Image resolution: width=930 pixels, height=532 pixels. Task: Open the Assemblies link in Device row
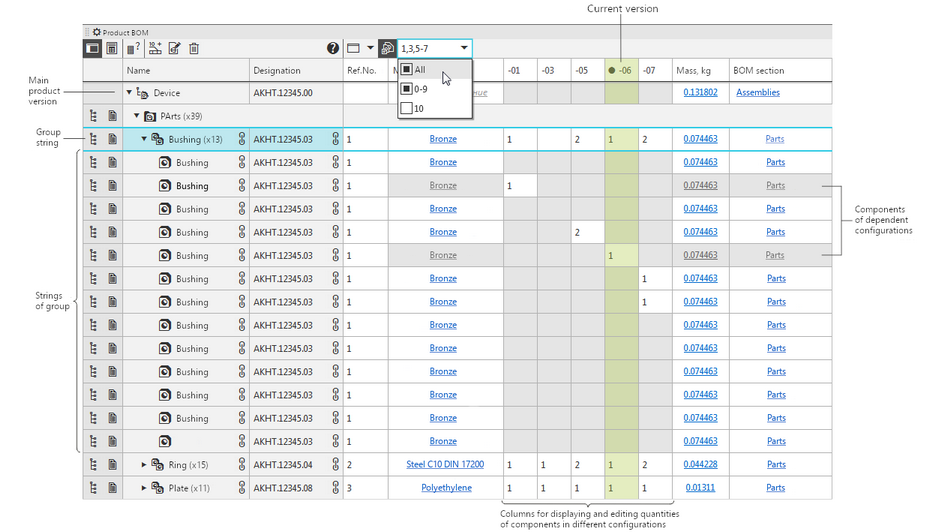point(758,92)
